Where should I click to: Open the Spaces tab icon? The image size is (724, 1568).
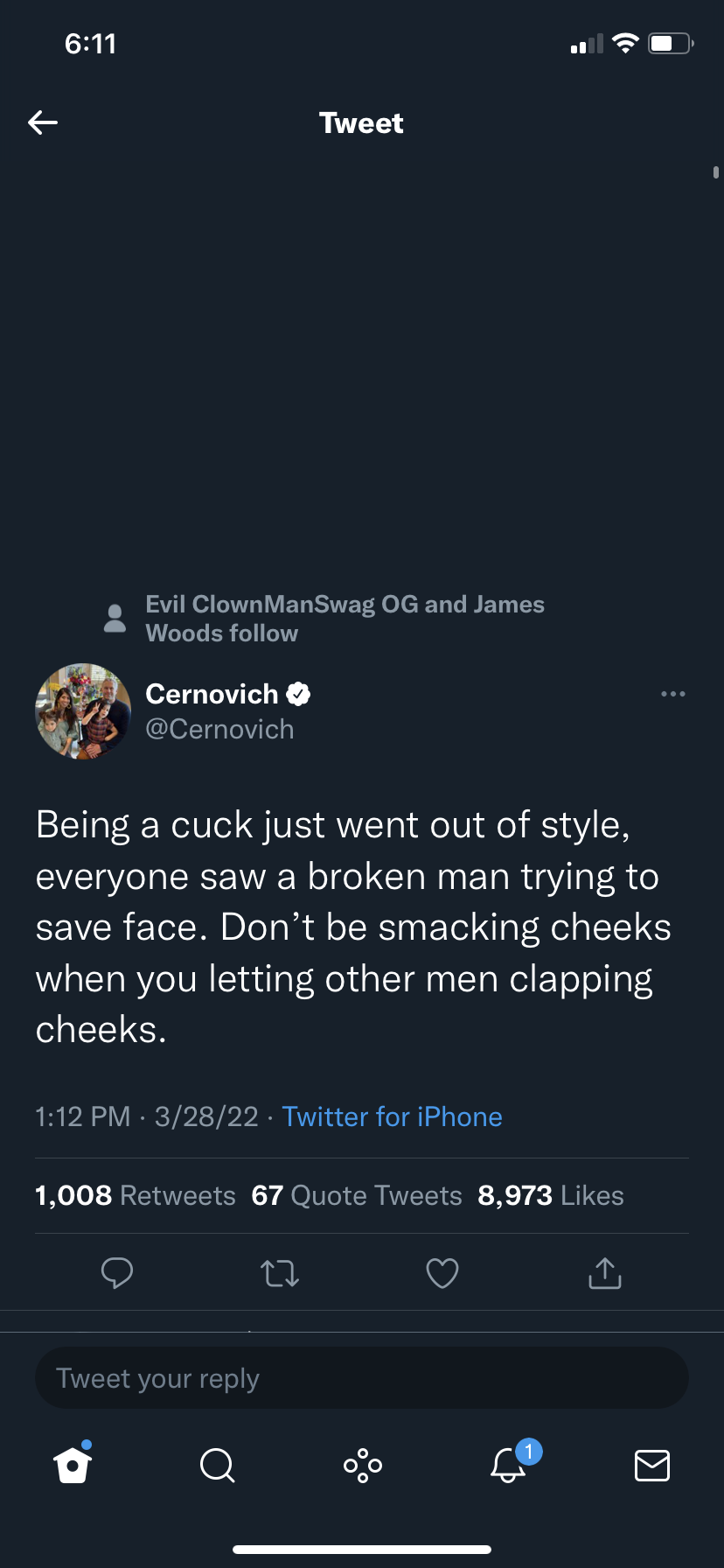pos(362,1465)
